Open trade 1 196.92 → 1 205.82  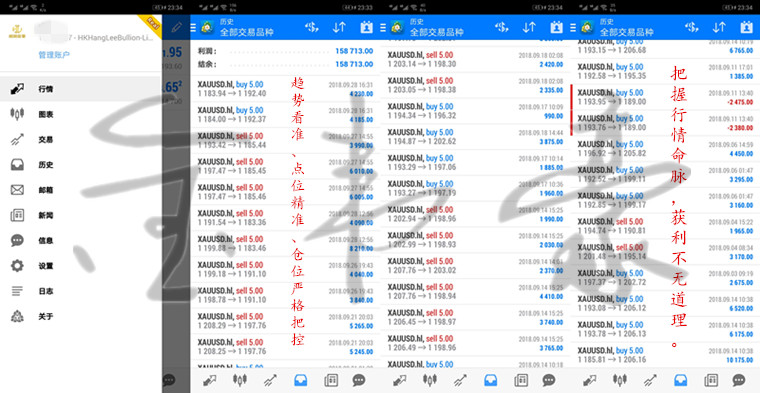665,149
